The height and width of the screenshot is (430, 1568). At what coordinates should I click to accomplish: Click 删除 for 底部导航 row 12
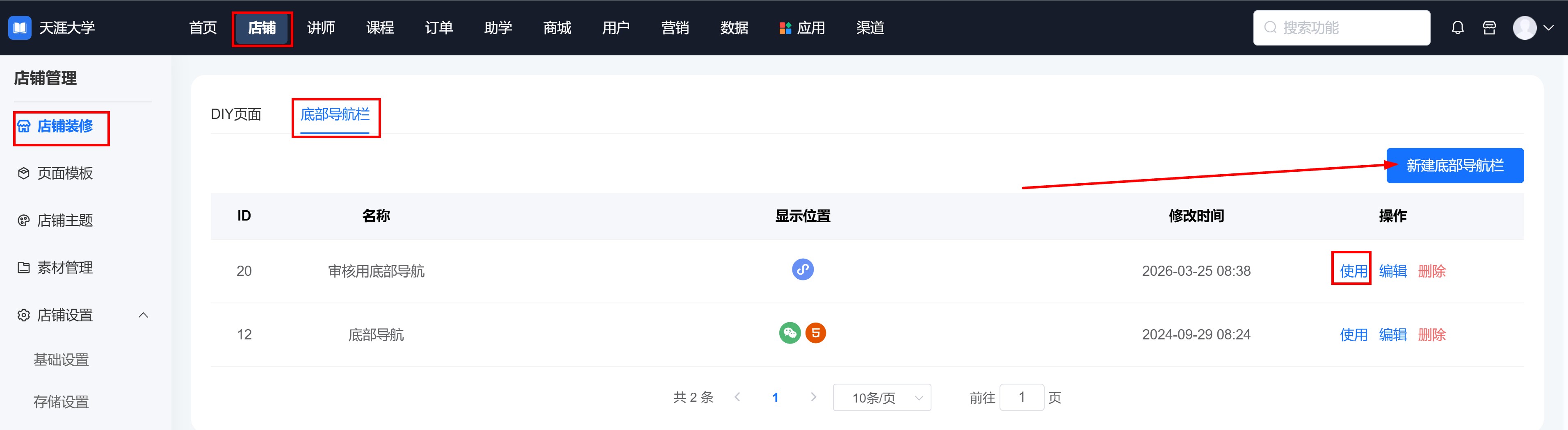1431,334
